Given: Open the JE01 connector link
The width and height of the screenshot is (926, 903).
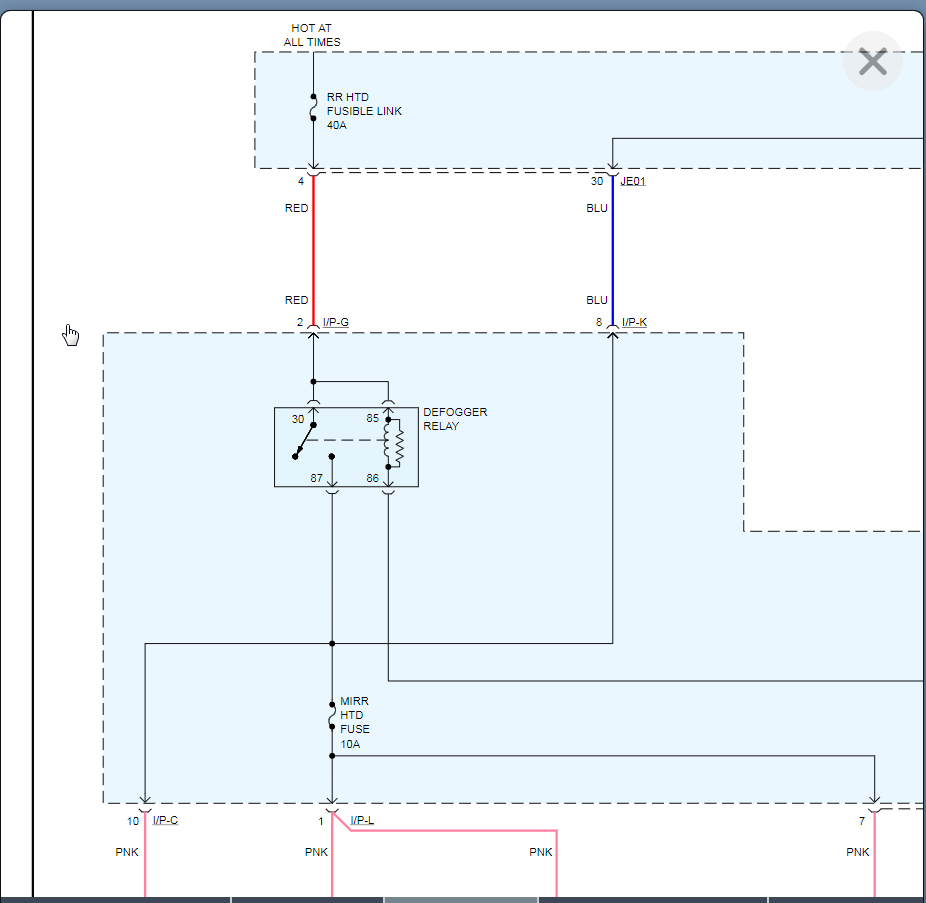Looking at the screenshot, I should click(x=633, y=181).
